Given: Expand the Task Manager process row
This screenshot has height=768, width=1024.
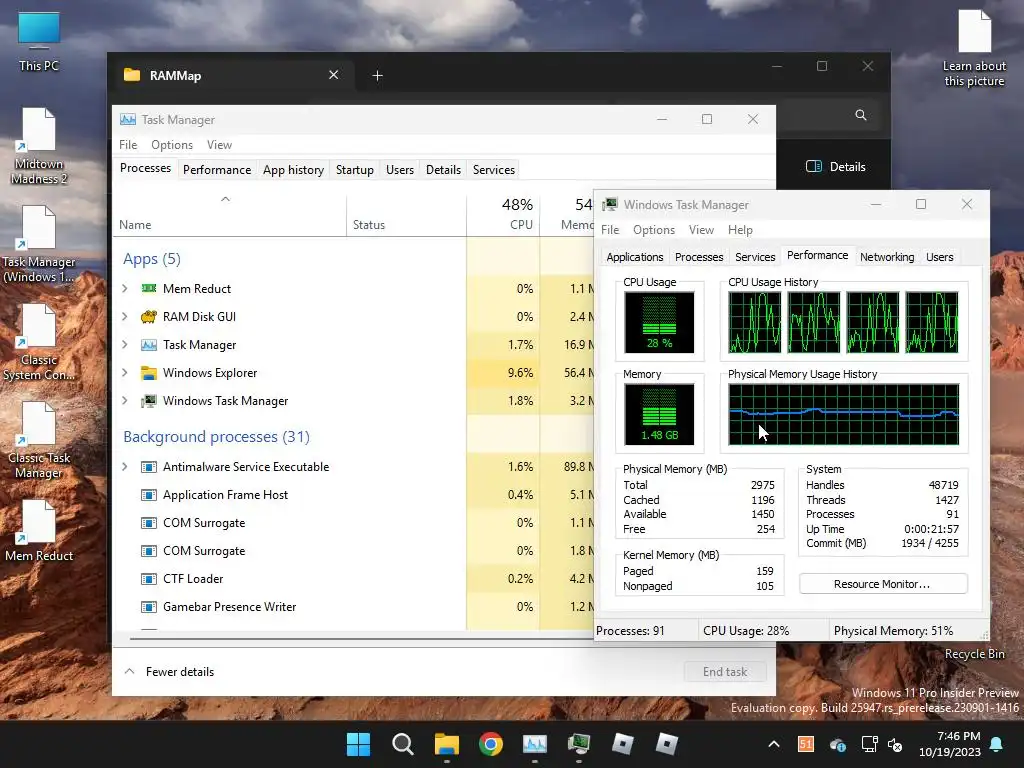Looking at the screenshot, I should 125,344.
